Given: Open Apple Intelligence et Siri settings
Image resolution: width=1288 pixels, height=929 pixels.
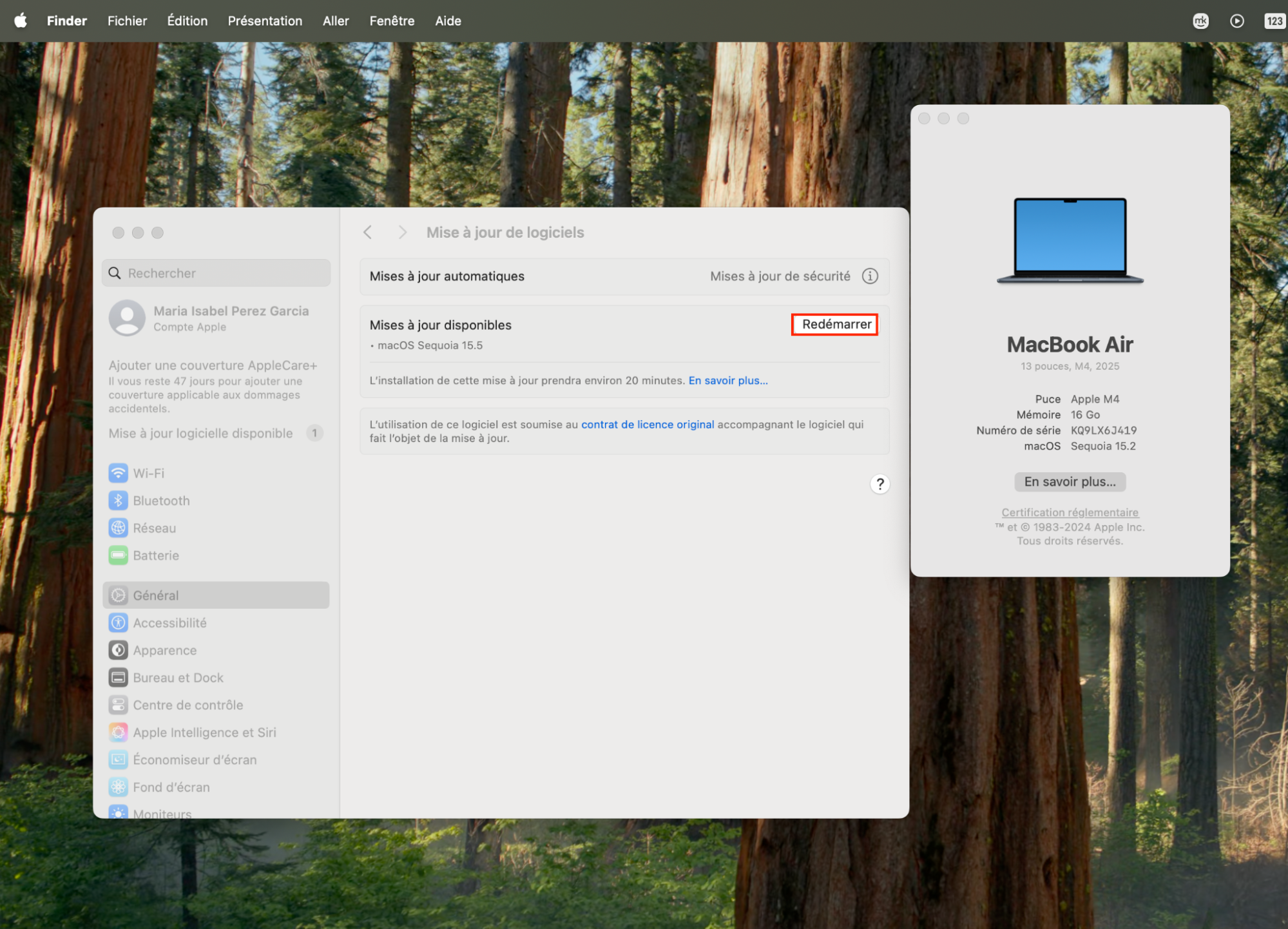Looking at the screenshot, I should [x=204, y=732].
